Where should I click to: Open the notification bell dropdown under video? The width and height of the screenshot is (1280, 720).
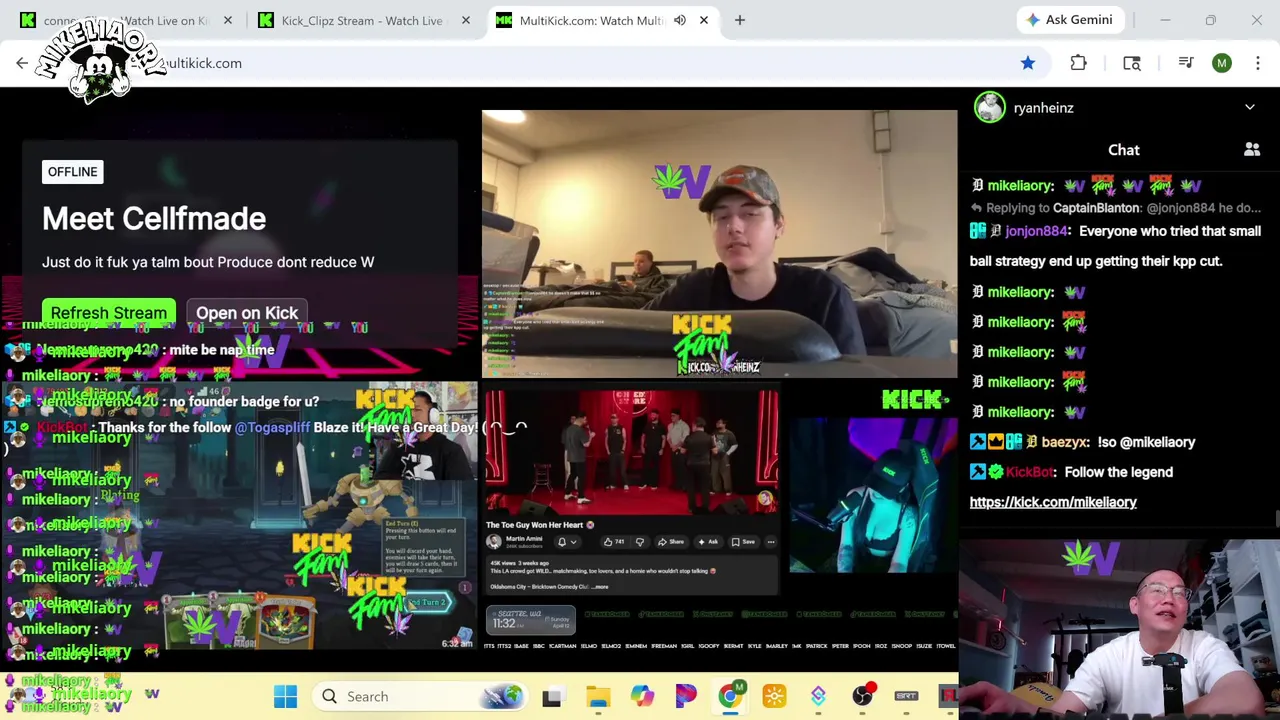pyautogui.click(x=566, y=542)
